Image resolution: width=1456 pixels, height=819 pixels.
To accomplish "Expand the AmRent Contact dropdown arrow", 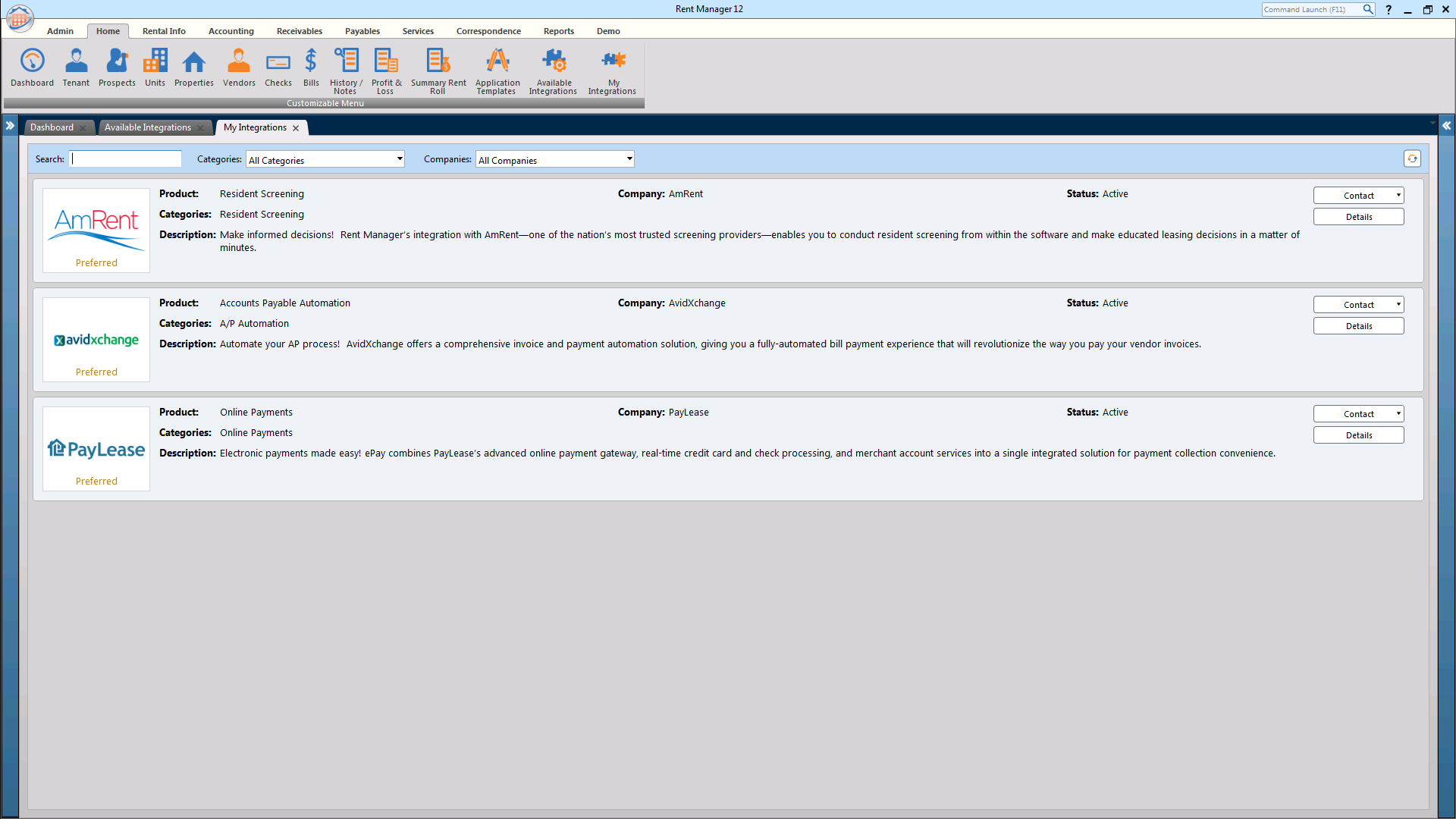I will tap(1398, 196).
